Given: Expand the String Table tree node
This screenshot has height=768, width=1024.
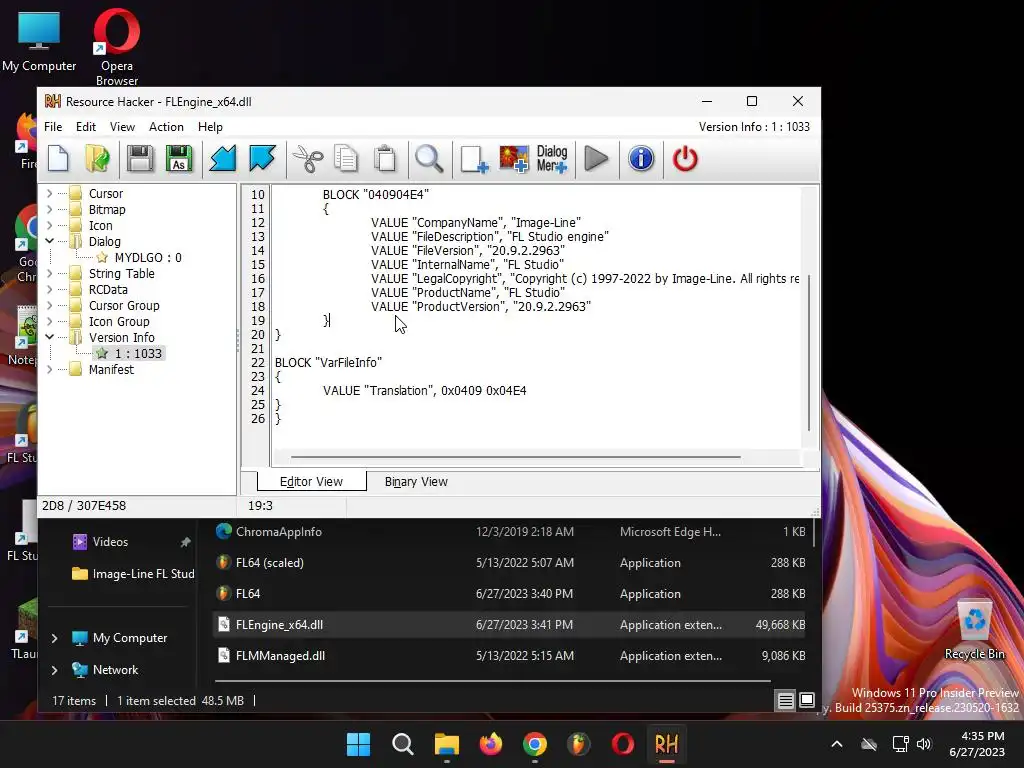Looking at the screenshot, I should click(50, 273).
